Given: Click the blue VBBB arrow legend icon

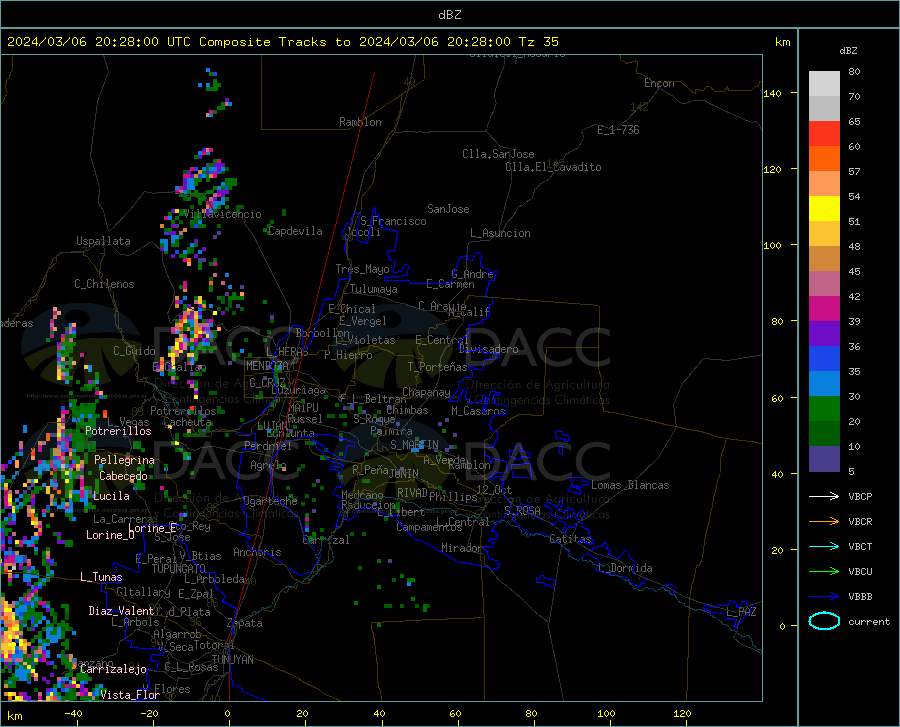Looking at the screenshot, I should 824,597.
